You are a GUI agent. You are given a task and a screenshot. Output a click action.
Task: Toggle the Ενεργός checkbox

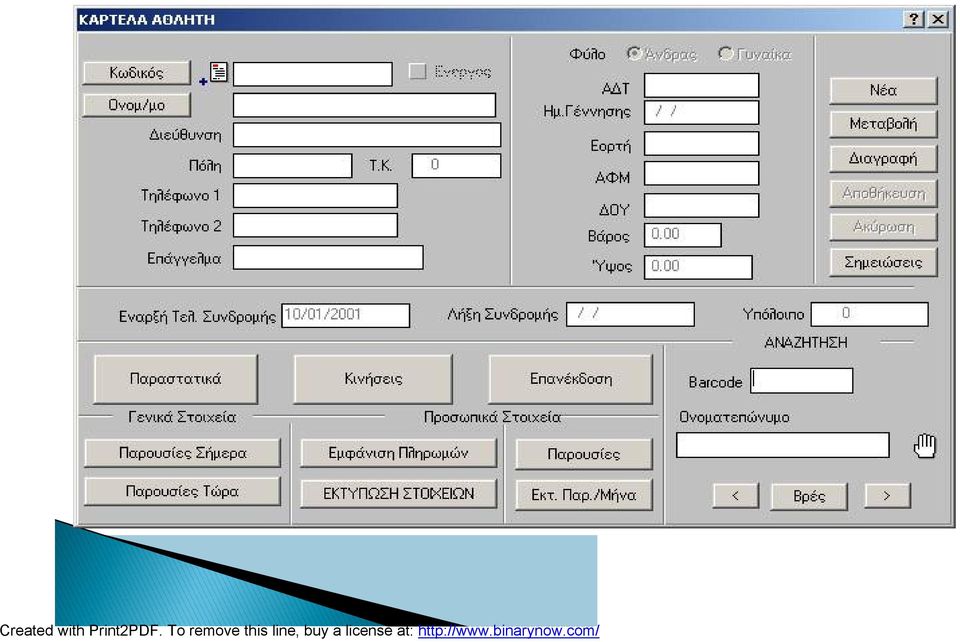[418, 72]
